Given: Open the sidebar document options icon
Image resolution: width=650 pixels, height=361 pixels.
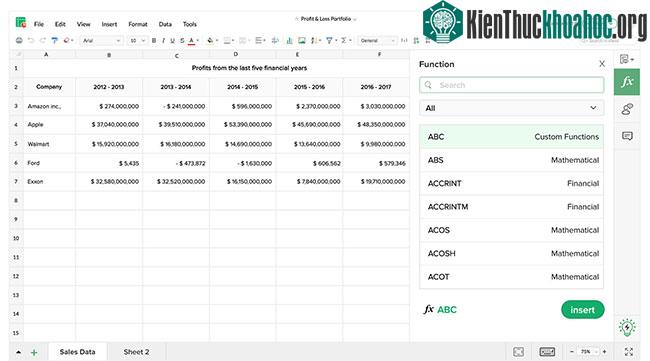Looking at the screenshot, I should click(626, 59).
